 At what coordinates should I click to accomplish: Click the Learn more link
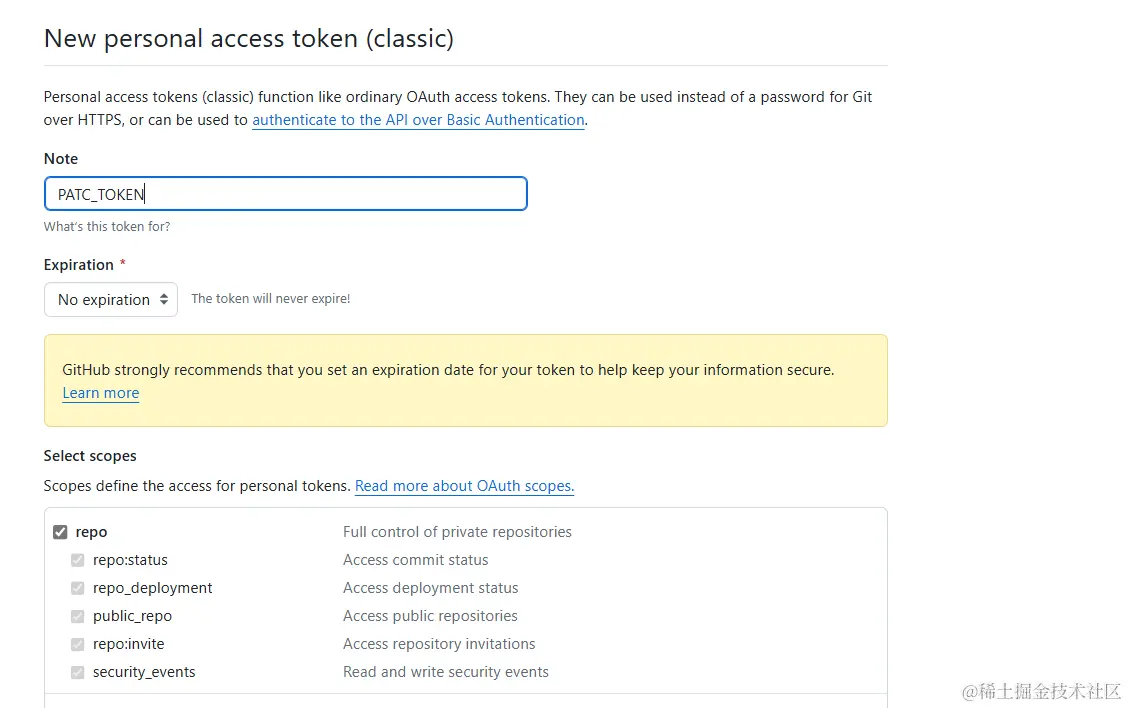point(101,393)
